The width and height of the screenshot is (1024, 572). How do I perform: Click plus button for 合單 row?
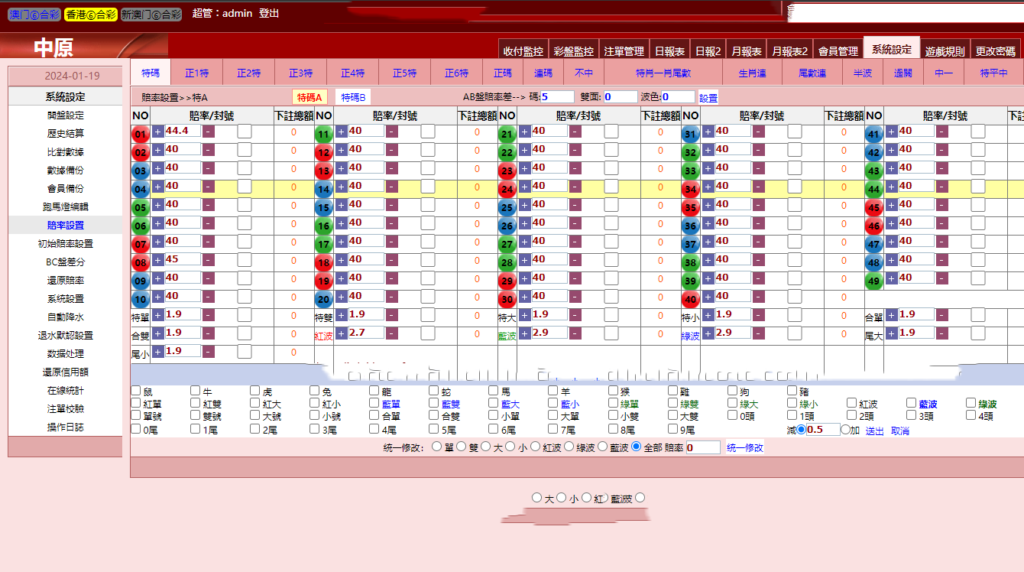tap(892, 315)
